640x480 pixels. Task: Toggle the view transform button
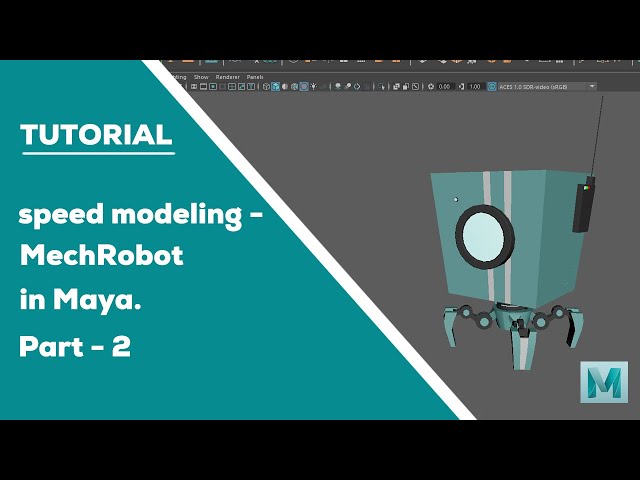point(492,87)
